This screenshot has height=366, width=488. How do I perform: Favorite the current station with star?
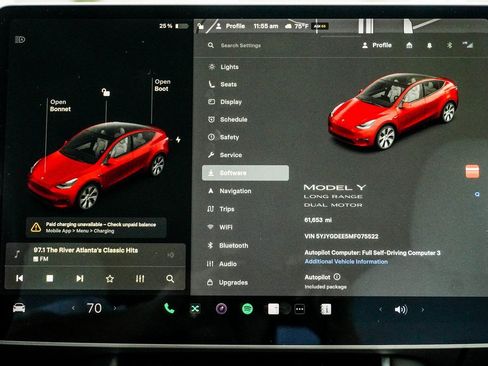click(x=110, y=279)
